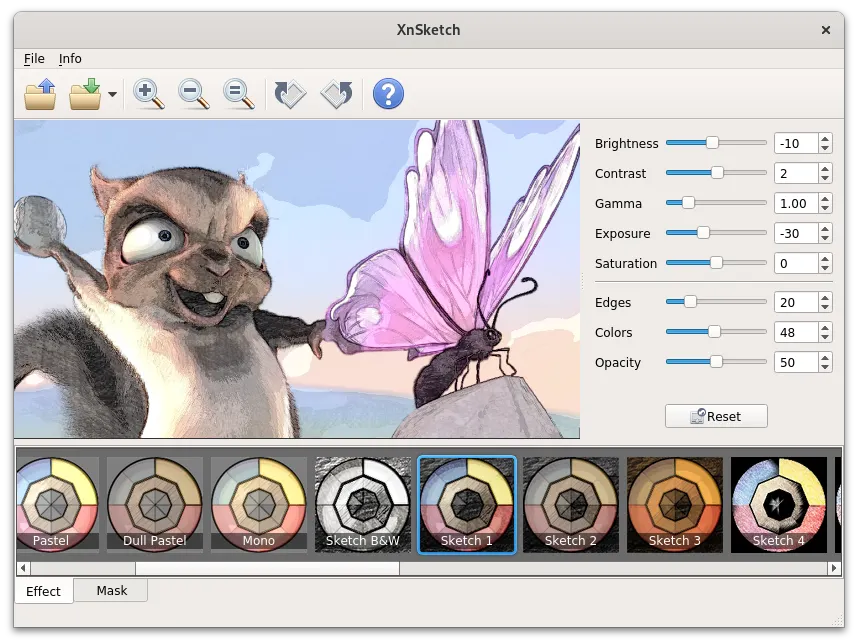Decrease Colors with down stepper arrow

point(825,338)
